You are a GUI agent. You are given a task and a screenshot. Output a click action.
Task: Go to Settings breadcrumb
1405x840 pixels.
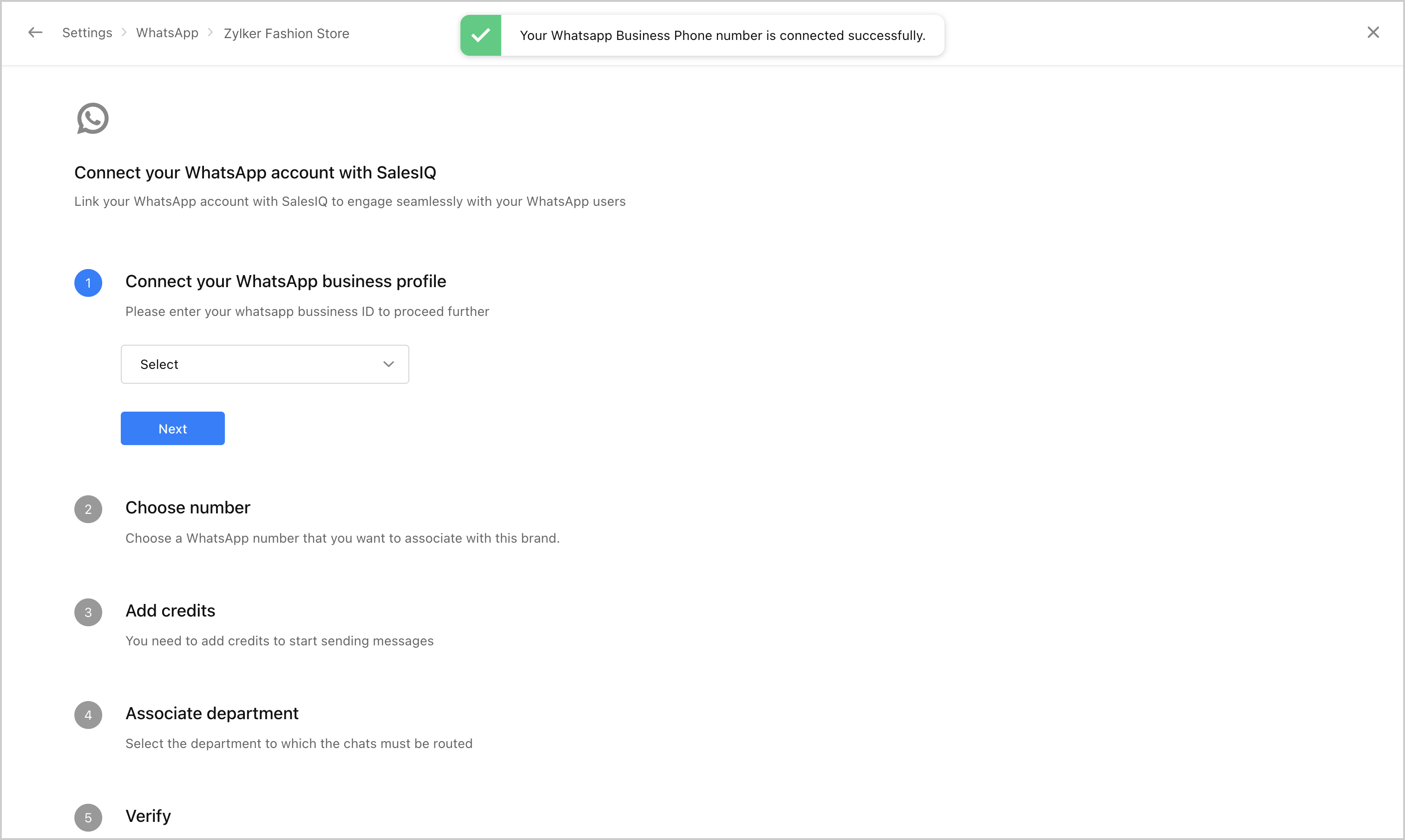(87, 33)
